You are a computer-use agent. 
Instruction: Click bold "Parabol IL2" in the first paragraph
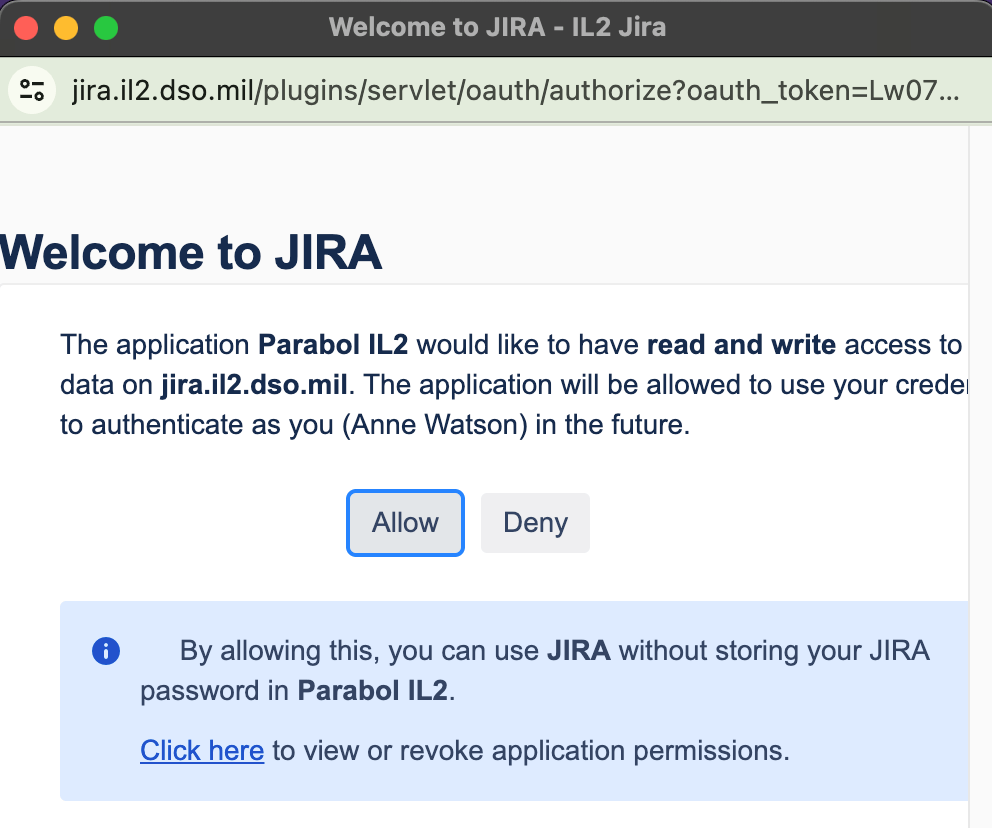(x=333, y=345)
